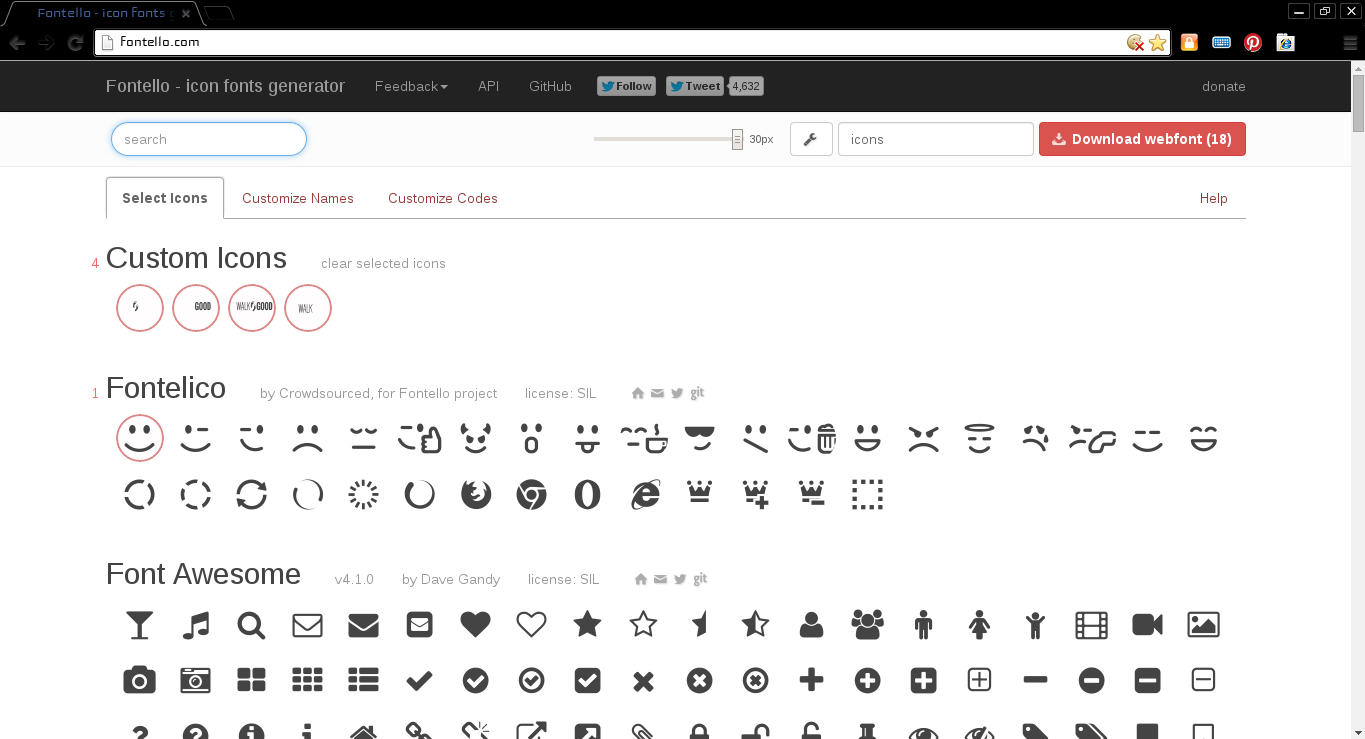Image resolution: width=1365 pixels, height=739 pixels.
Task: Select the music note icon in Font Awesome
Action: (195, 624)
